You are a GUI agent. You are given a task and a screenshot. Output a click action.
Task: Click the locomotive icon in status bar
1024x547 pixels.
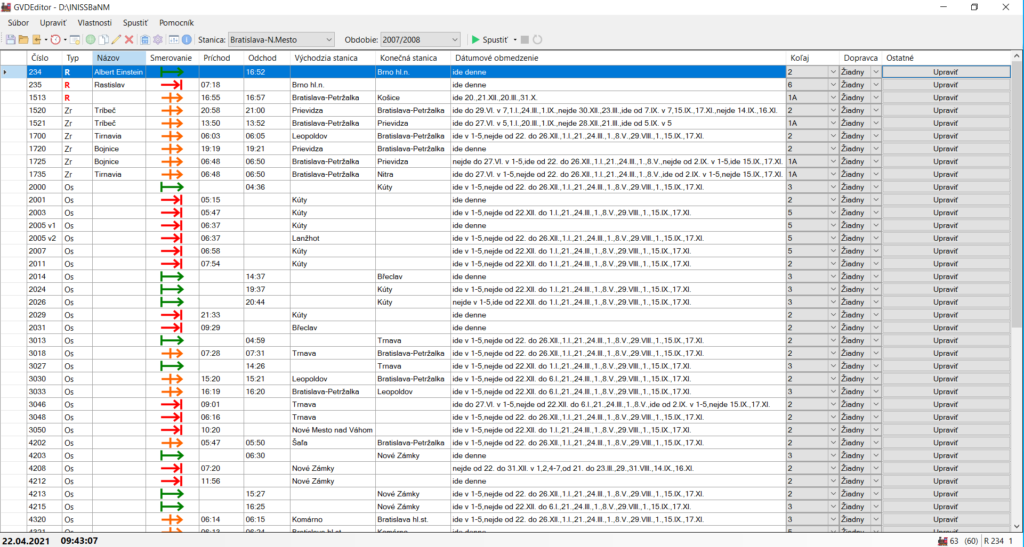pos(941,539)
